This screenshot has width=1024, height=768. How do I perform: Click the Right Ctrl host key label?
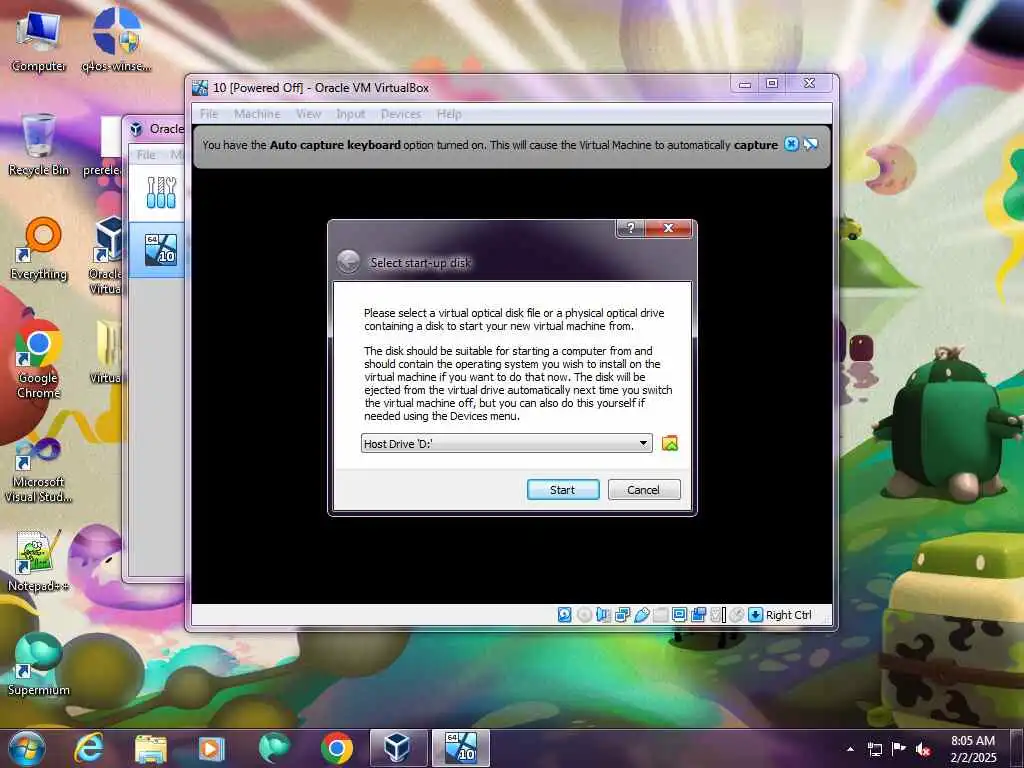point(788,615)
